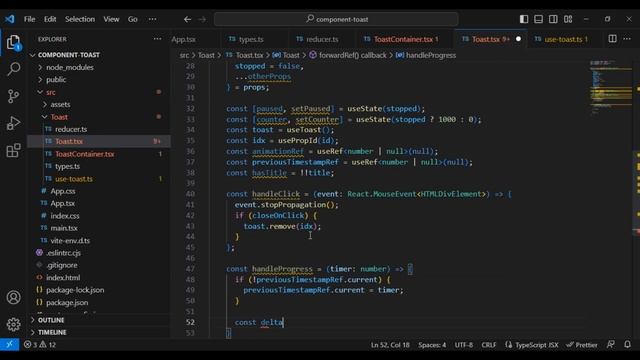The height and width of the screenshot is (360, 640).
Task: Open index.html in the explorer
Action: (x=63, y=278)
